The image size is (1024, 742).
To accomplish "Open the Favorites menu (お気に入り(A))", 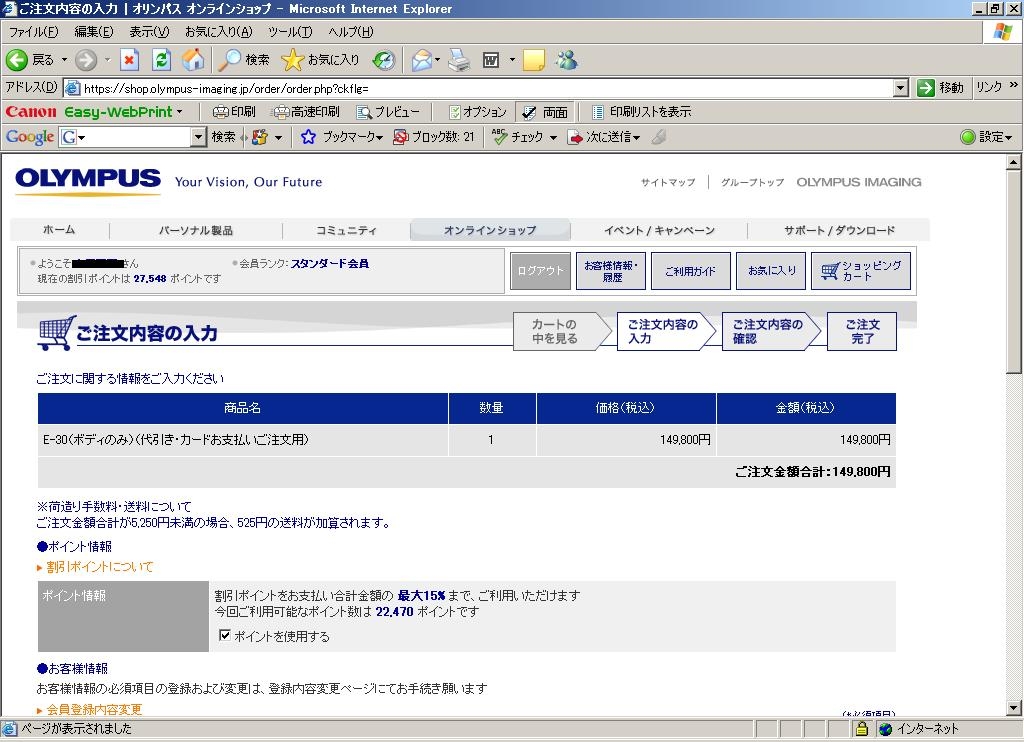I will [x=218, y=31].
